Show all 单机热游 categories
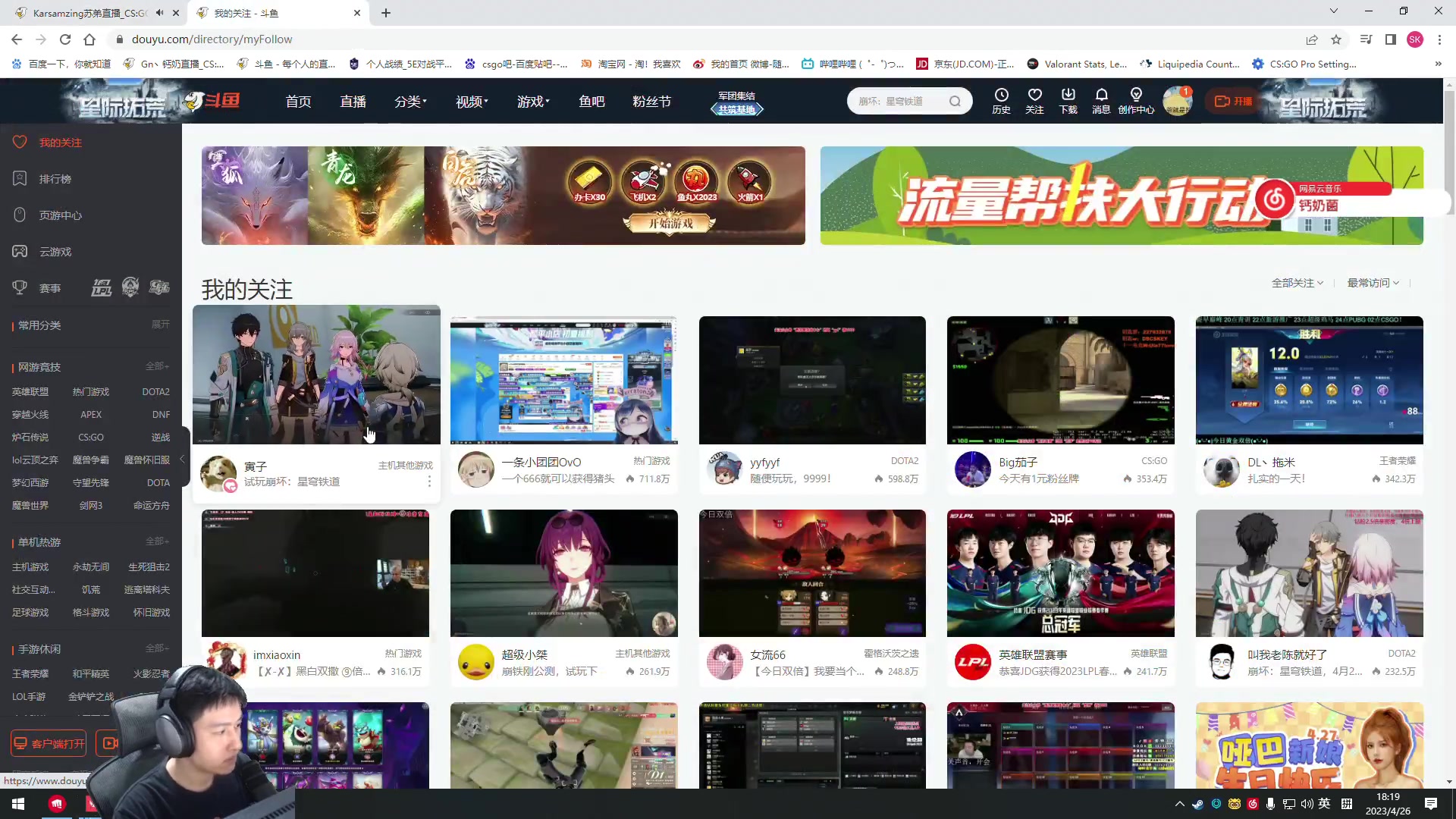This screenshot has width=1456, height=819. click(157, 541)
